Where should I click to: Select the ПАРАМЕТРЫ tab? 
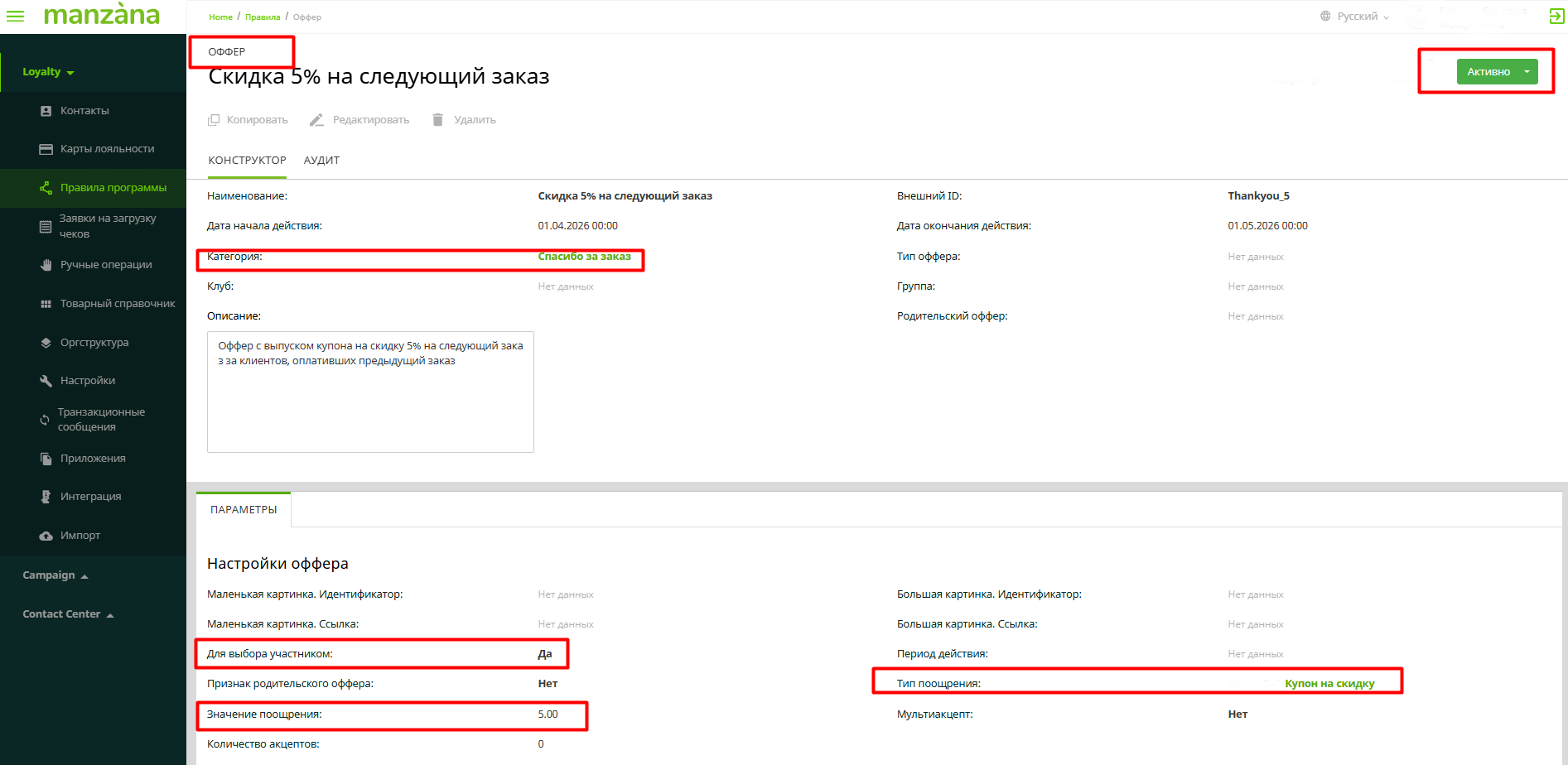coord(244,510)
